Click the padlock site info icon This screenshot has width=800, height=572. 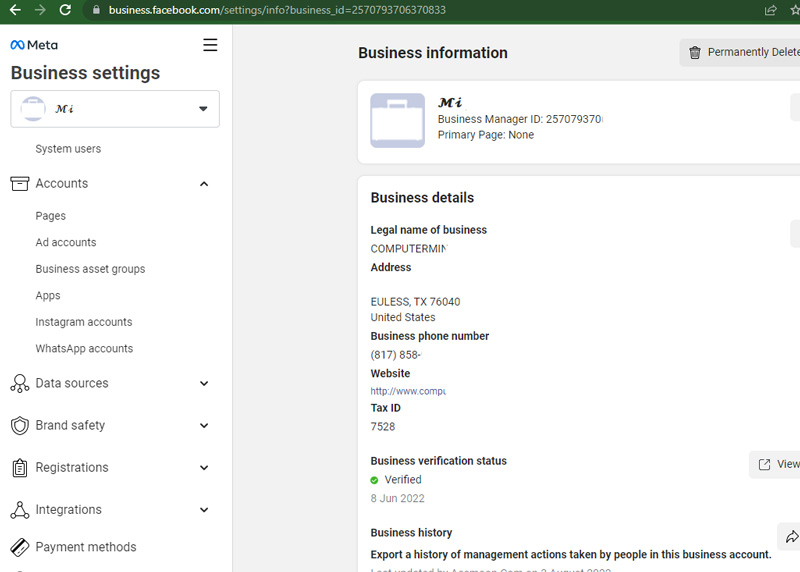(96, 10)
